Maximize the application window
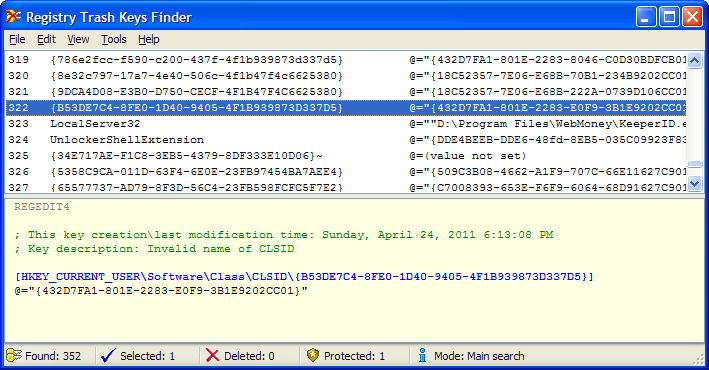709x370 pixels. tap(669, 18)
